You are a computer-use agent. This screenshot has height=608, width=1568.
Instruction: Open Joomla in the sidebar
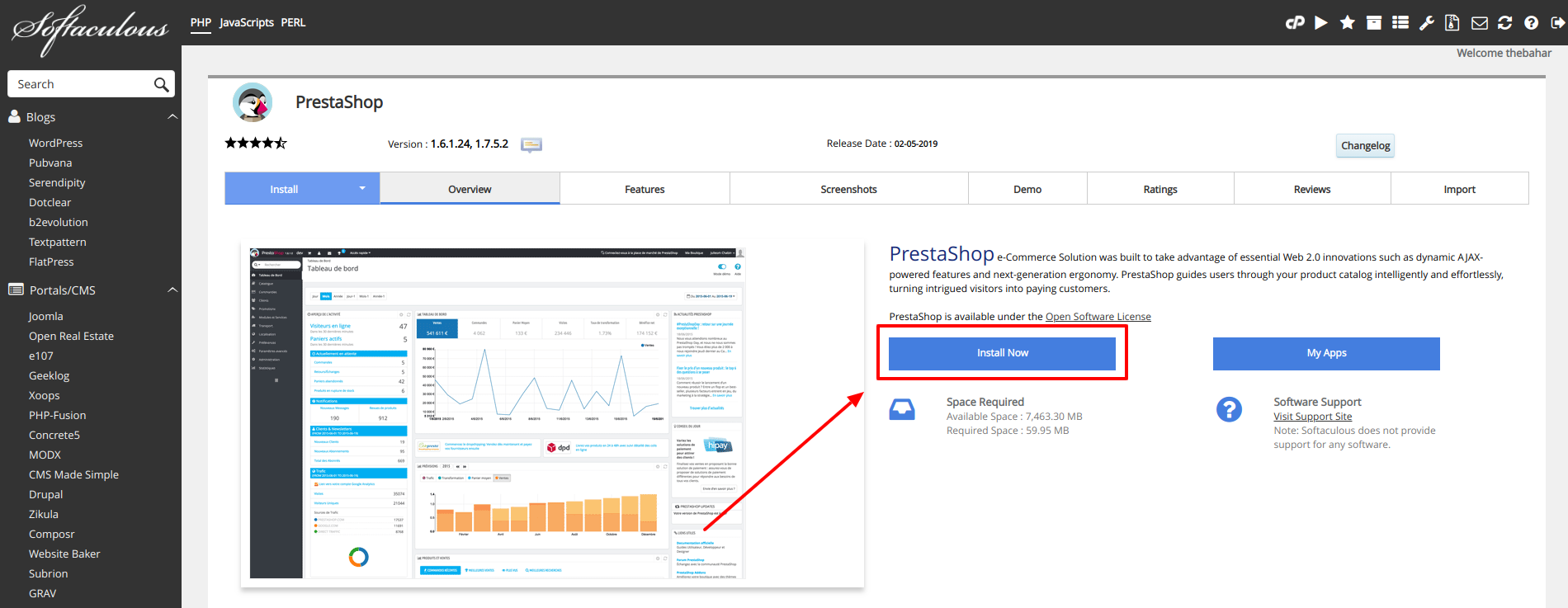click(x=45, y=316)
